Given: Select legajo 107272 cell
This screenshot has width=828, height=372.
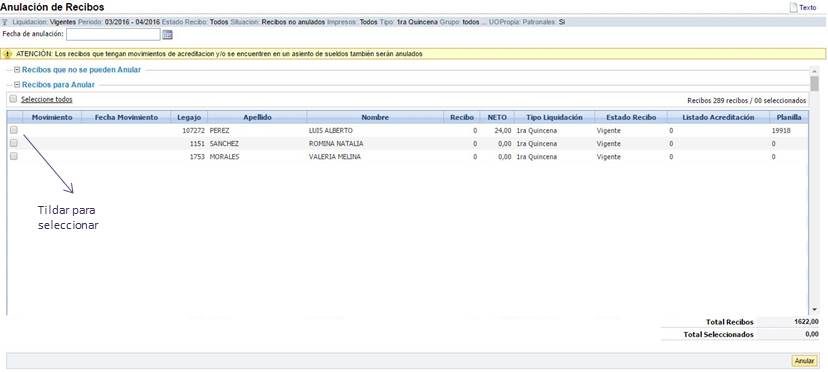Looking at the screenshot, I should pos(194,130).
